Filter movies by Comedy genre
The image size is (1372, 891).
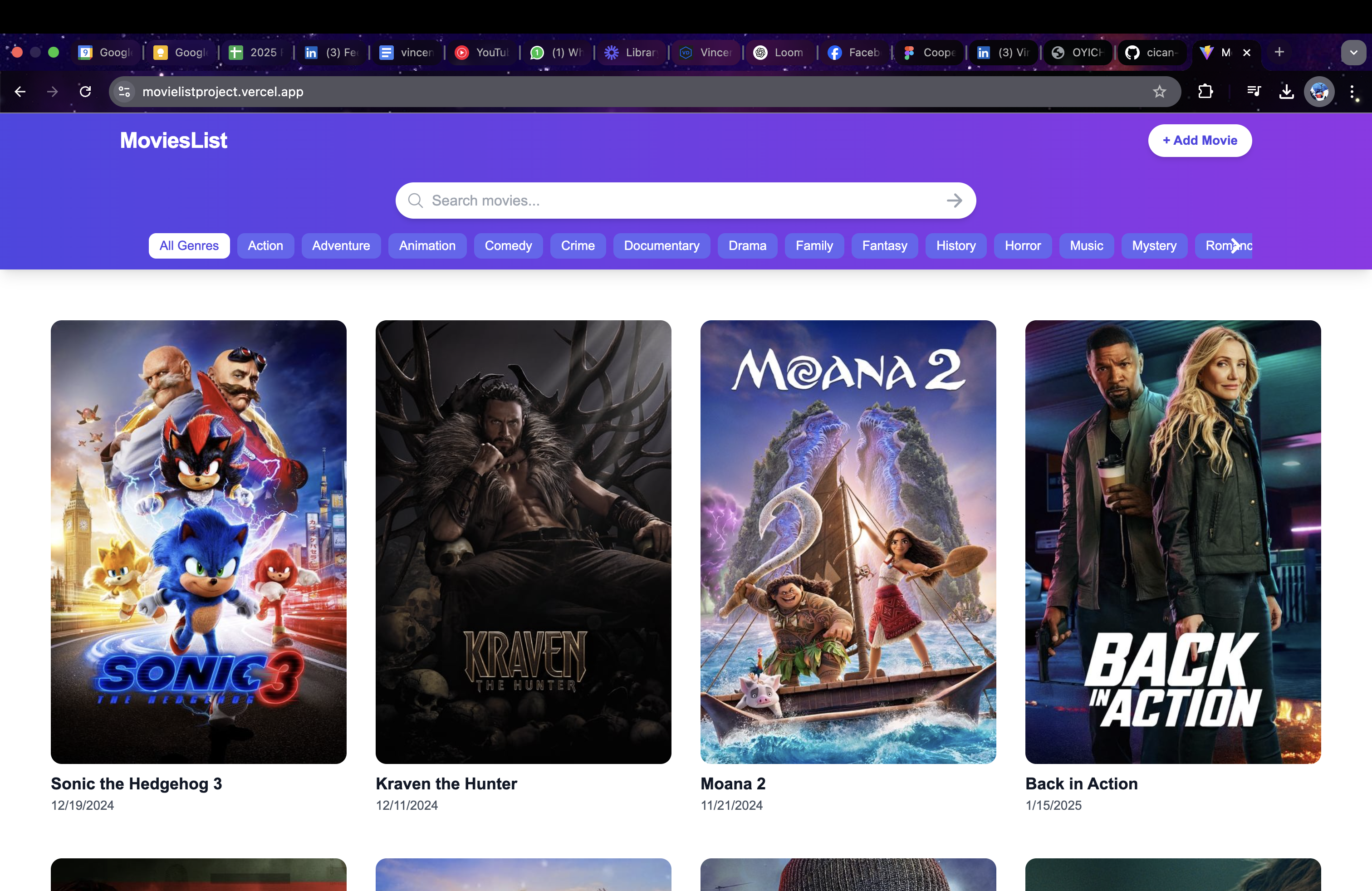(x=508, y=245)
